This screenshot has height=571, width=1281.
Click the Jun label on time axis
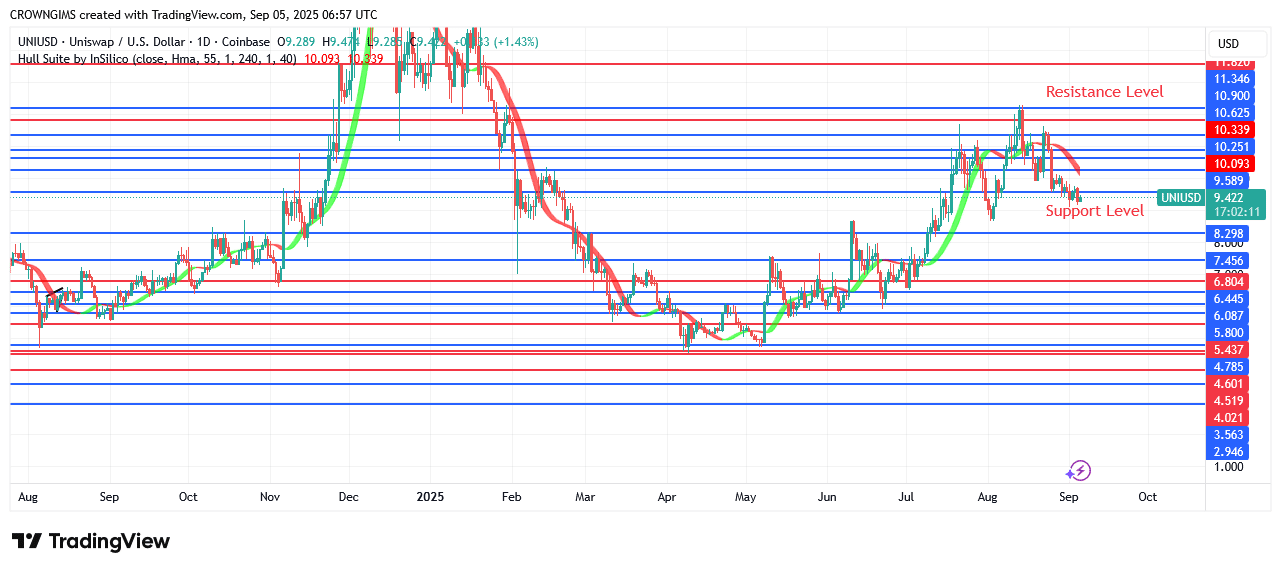[x=826, y=497]
